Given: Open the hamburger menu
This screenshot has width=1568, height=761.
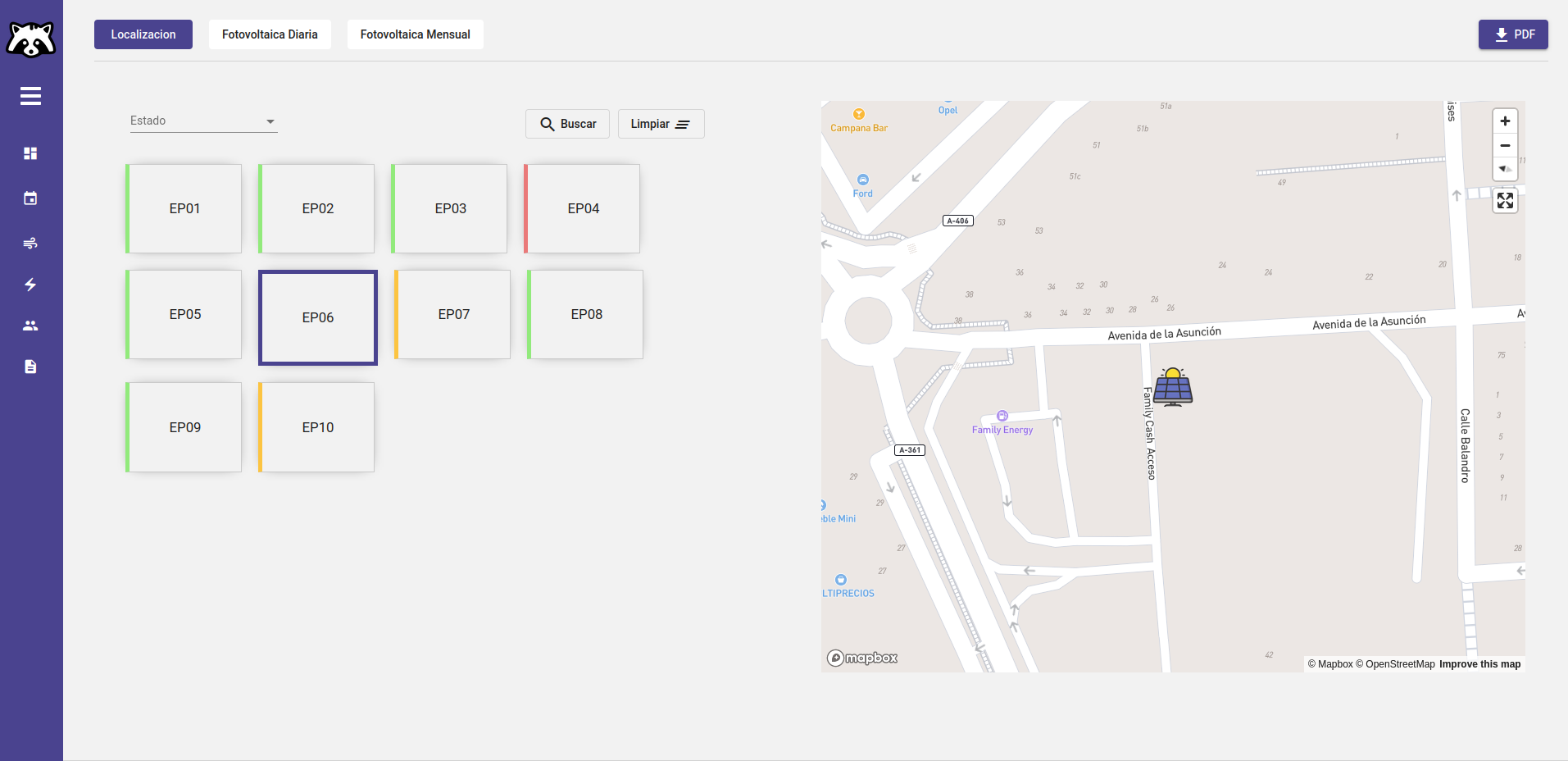Looking at the screenshot, I should pos(31,96).
